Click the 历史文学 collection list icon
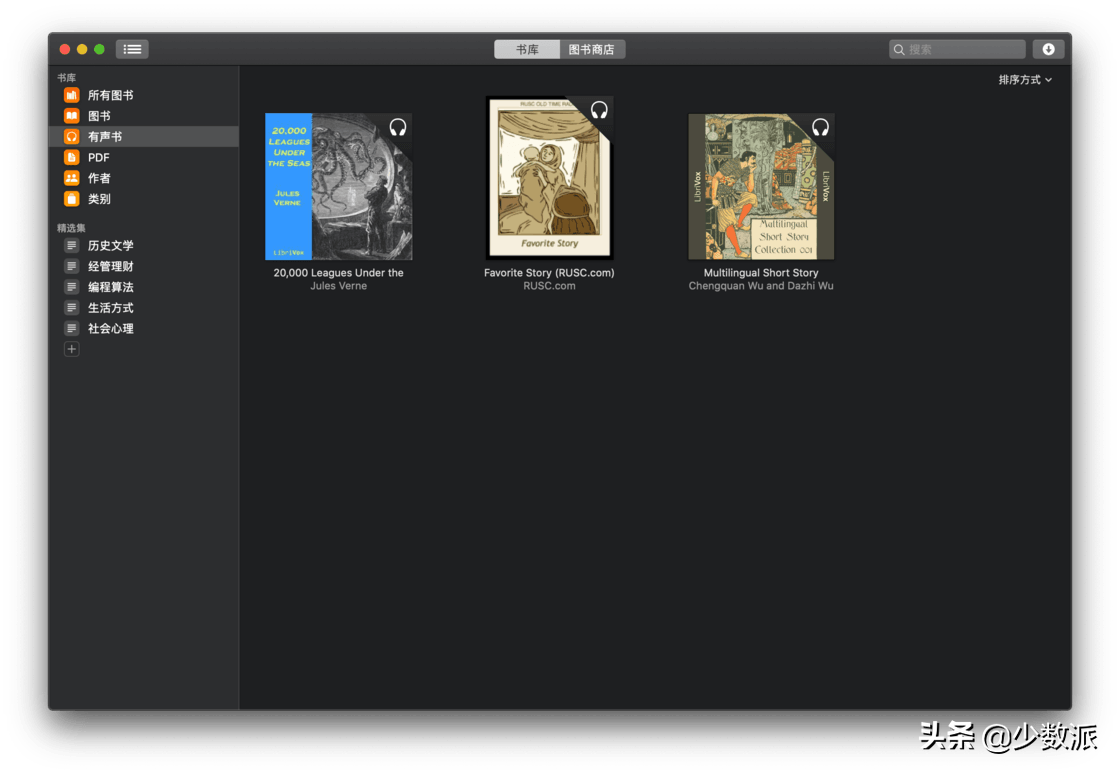Image resolution: width=1120 pixels, height=774 pixels. click(71, 245)
